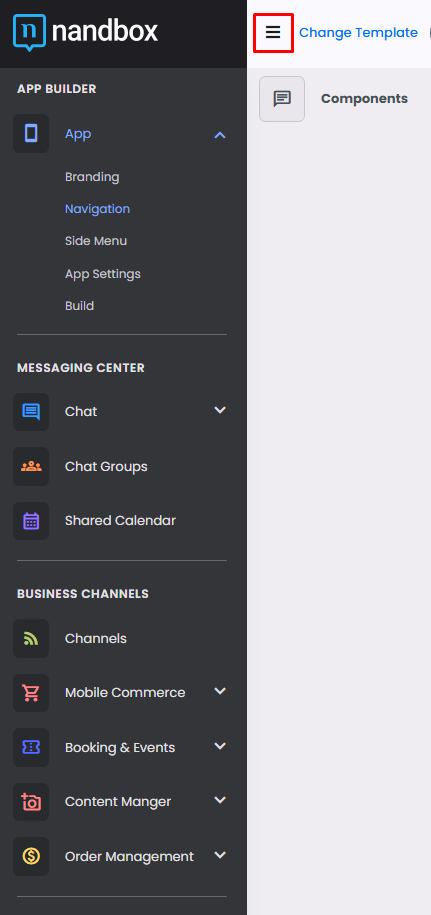The height and width of the screenshot is (915, 431).
Task: Click the hamburger menu icon
Action: [273, 33]
